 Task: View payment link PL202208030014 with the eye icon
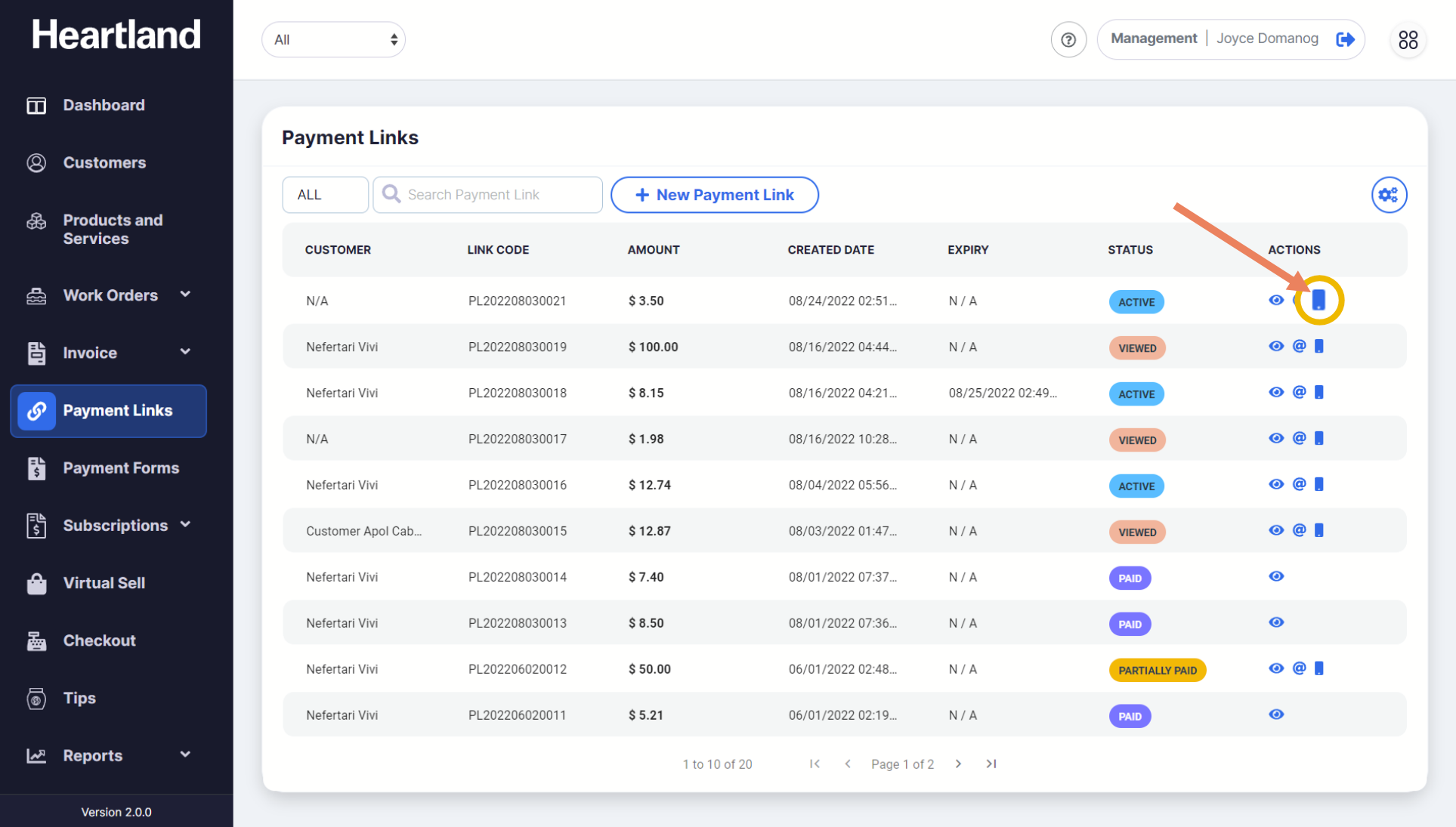coord(1276,577)
